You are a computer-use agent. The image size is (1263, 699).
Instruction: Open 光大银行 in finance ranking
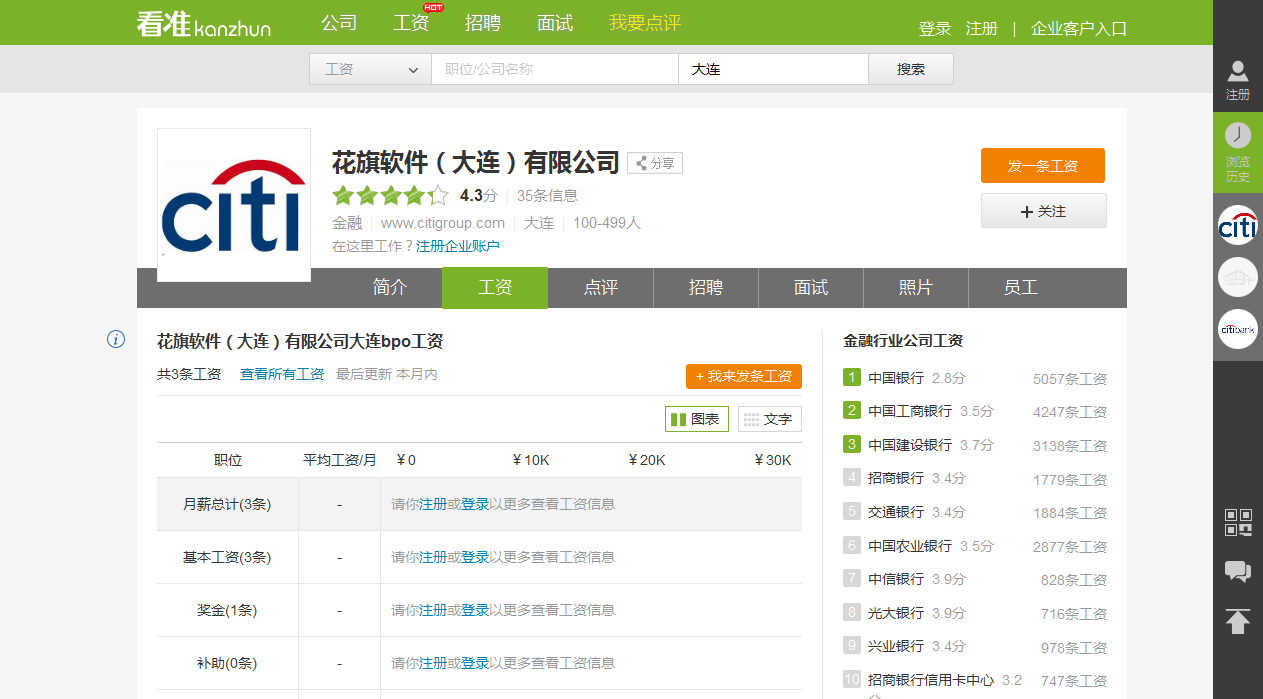896,613
